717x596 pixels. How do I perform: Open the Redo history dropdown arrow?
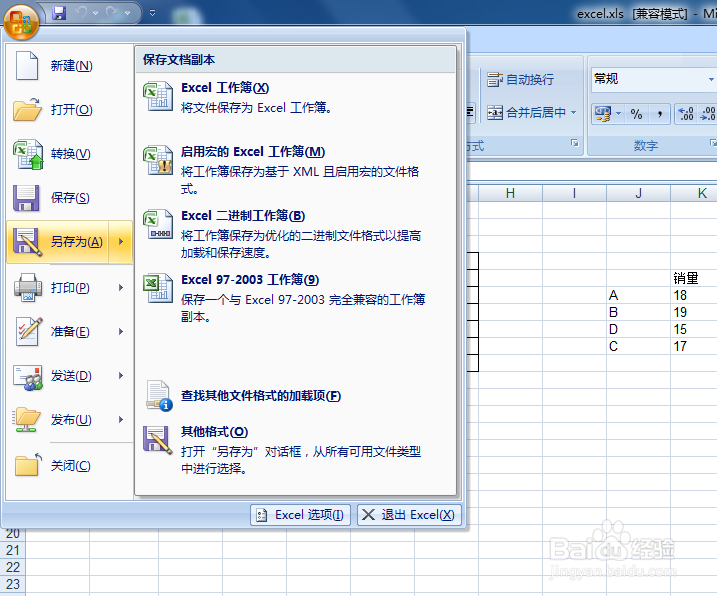[x=127, y=13]
